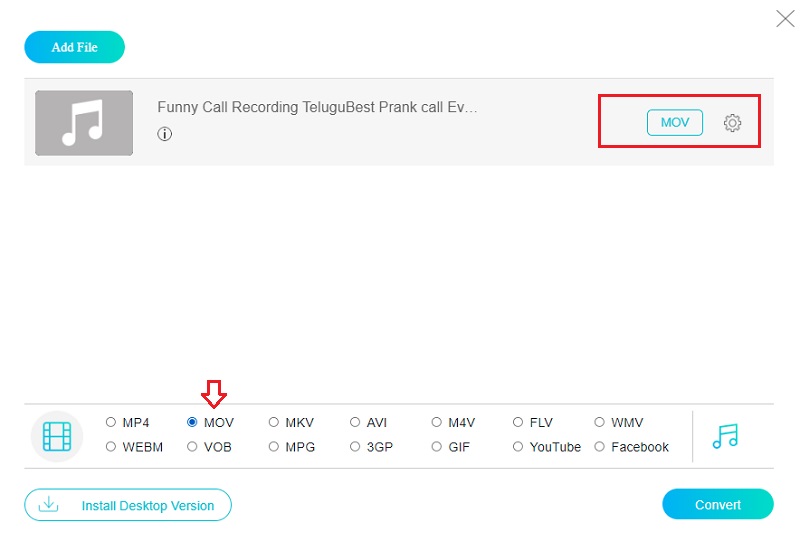Close the converter dialog
This screenshot has width=800, height=551.
[785, 17]
